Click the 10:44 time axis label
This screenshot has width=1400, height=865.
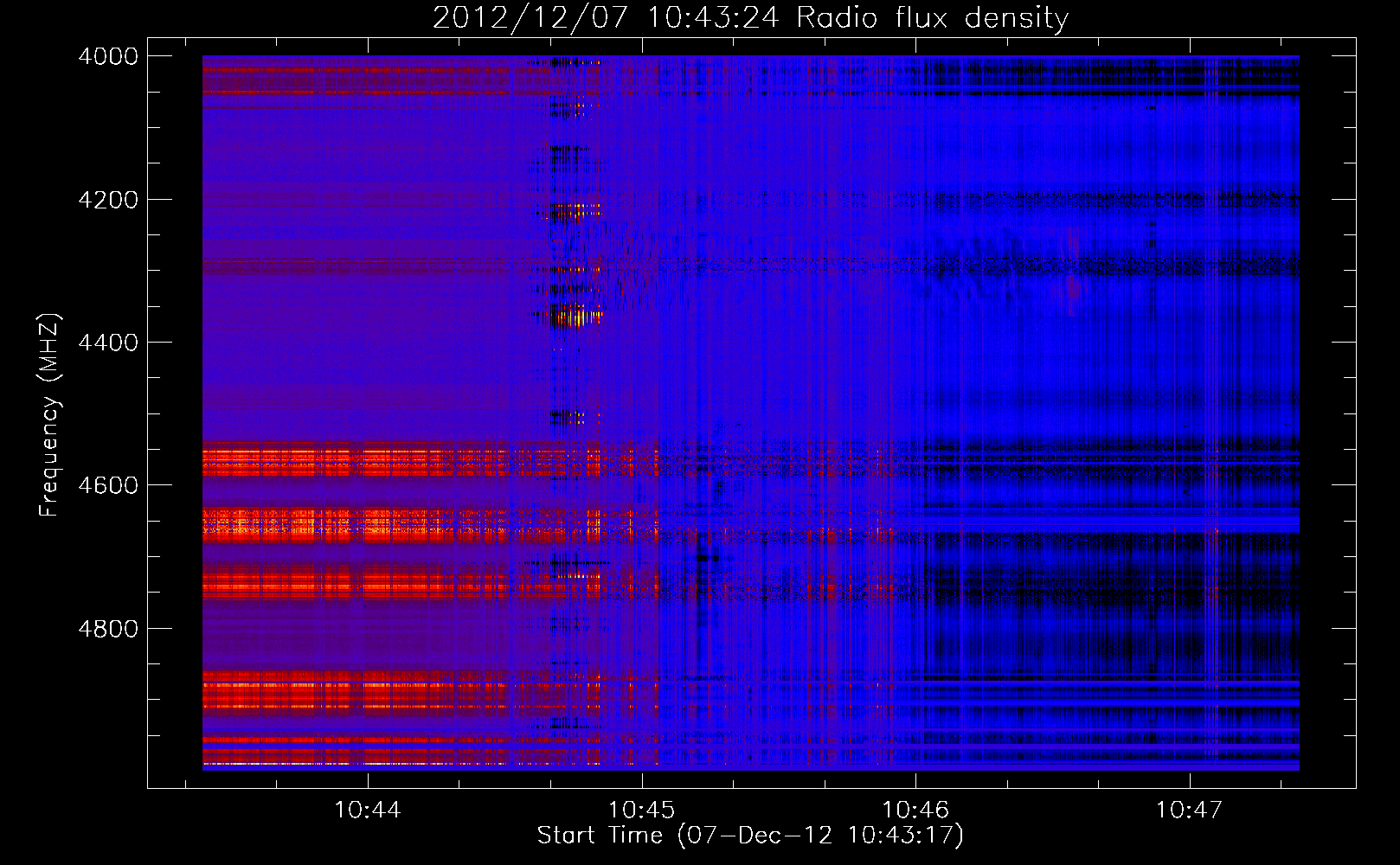coord(368,811)
